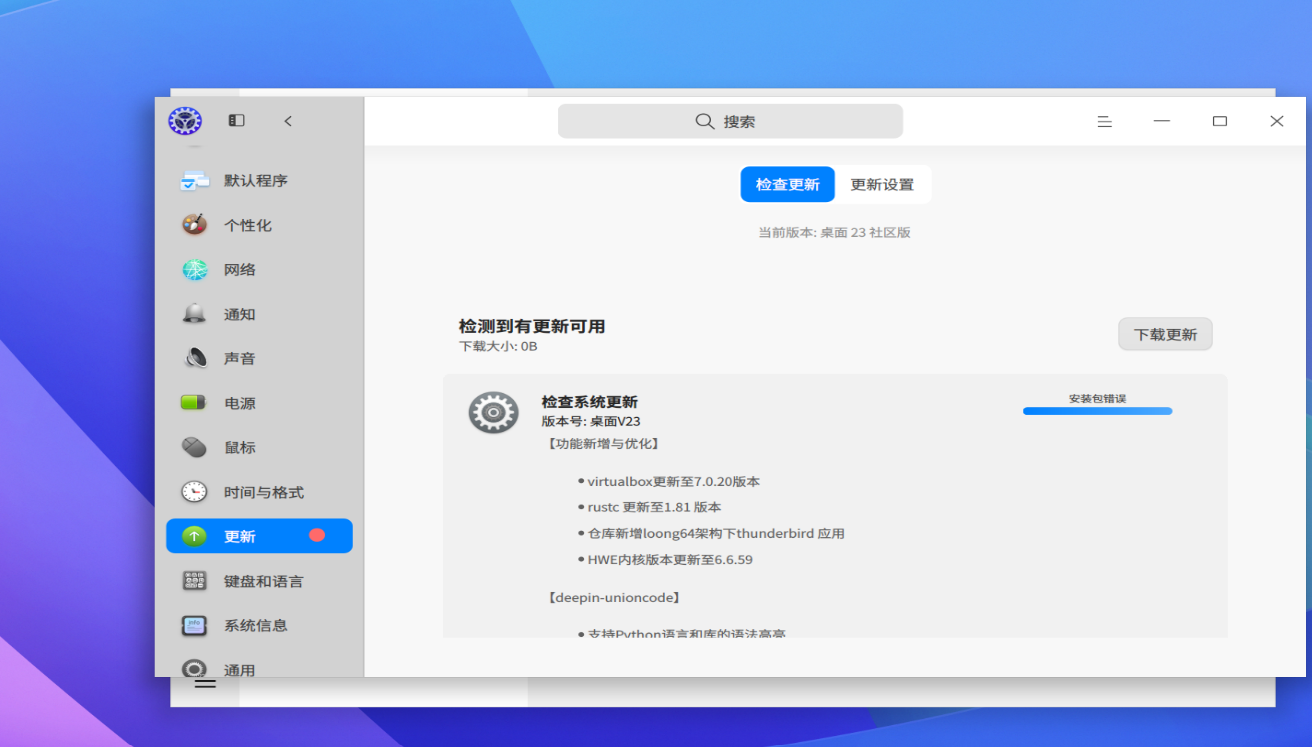
Task: Click the virtualbox更新至7.0.20版本 line
Action: (673, 482)
